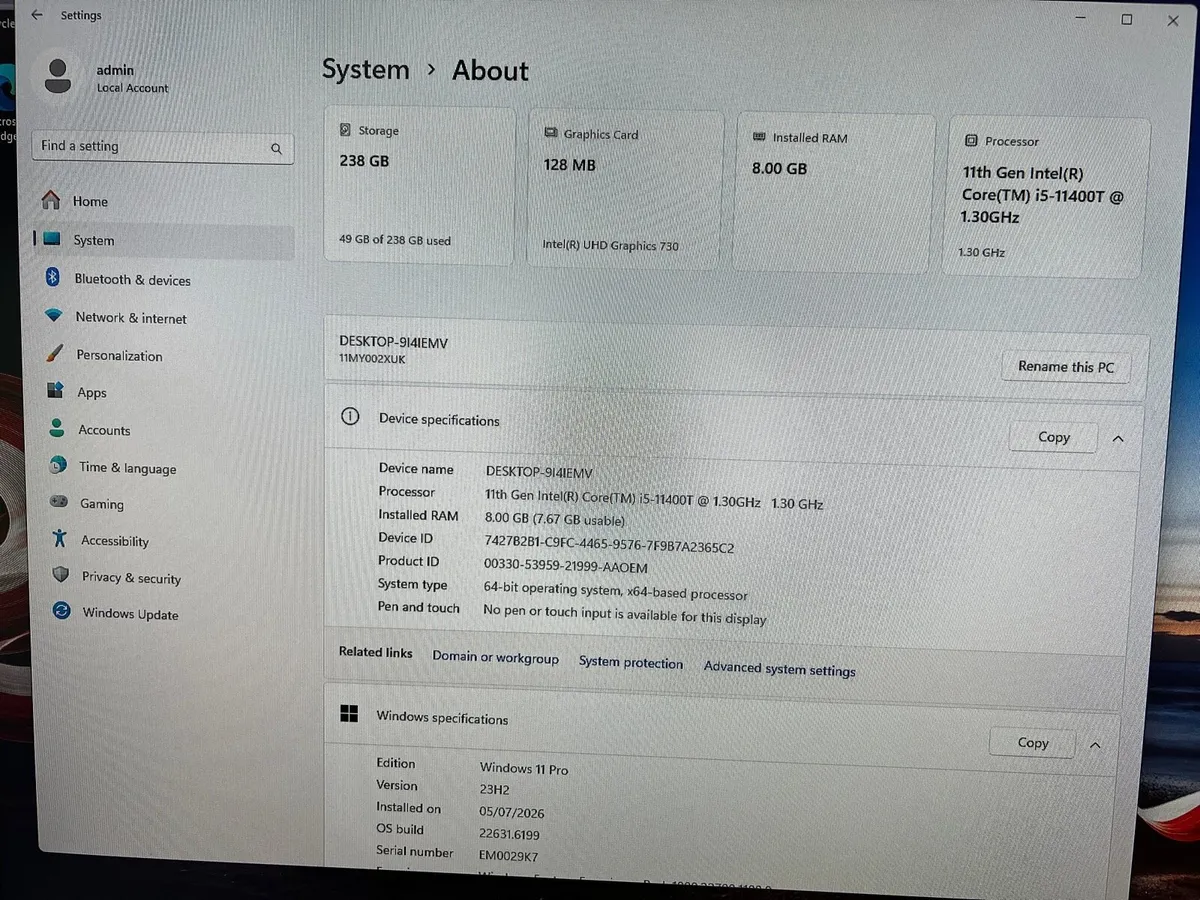This screenshot has height=900, width=1200.
Task: Collapse the Windows specifications section
Action: tap(1095, 745)
